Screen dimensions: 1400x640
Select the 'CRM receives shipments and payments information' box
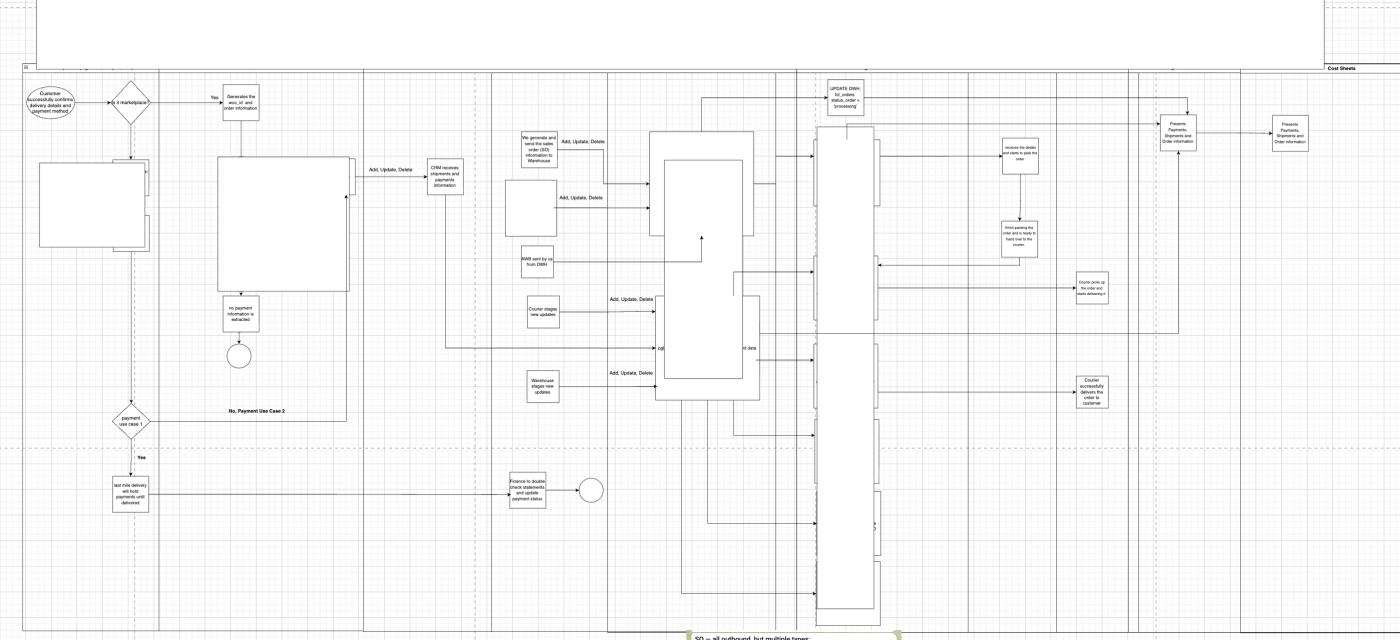click(445, 177)
